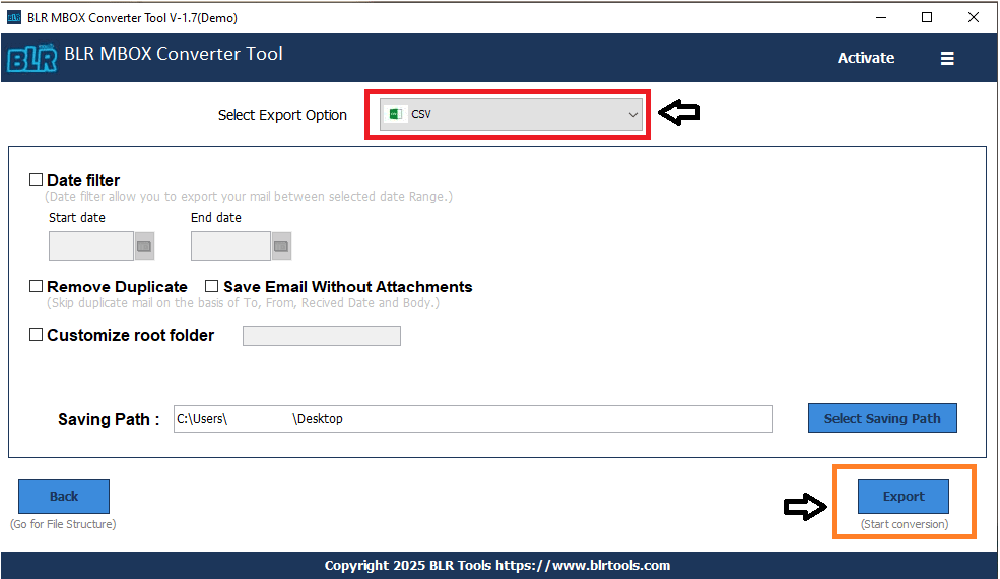This screenshot has width=1000, height=579.
Task: Click the BLR logo in the header
Action: point(32,57)
